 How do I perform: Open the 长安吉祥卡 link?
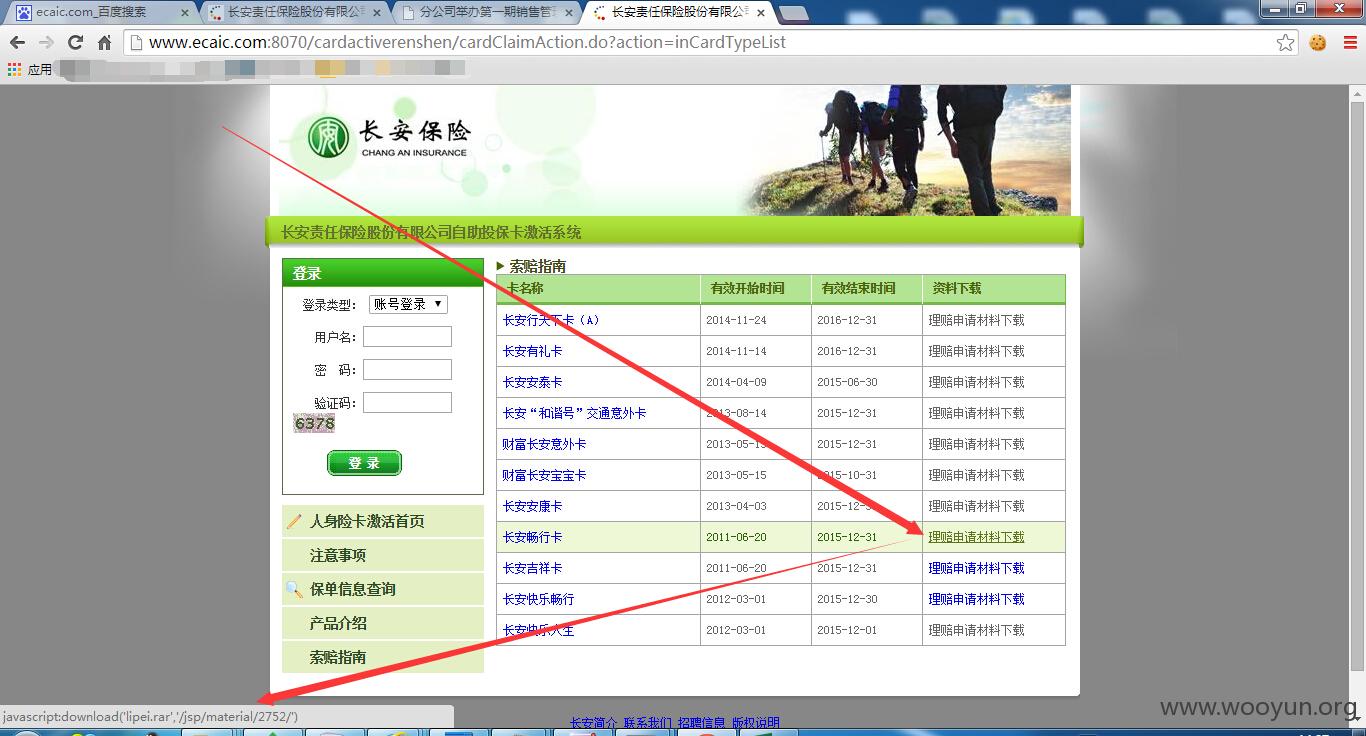(x=532, y=568)
